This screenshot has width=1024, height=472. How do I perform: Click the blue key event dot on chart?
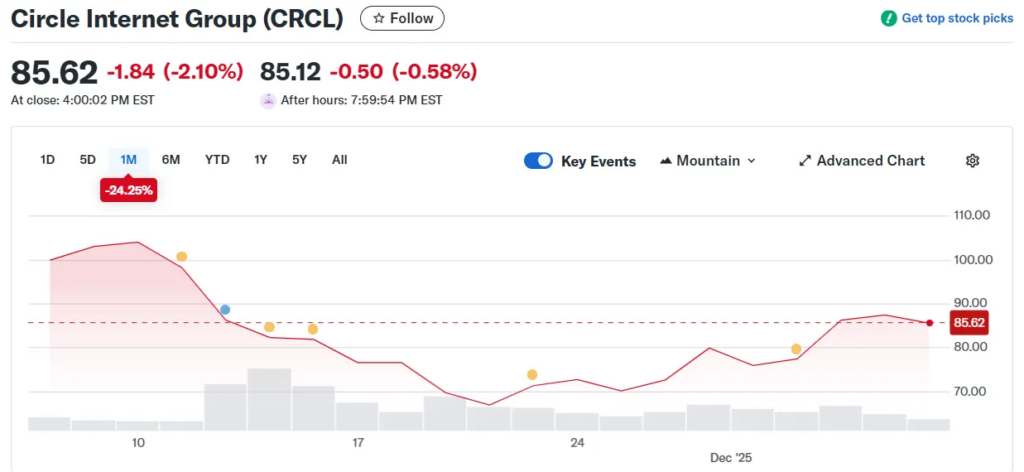225,310
